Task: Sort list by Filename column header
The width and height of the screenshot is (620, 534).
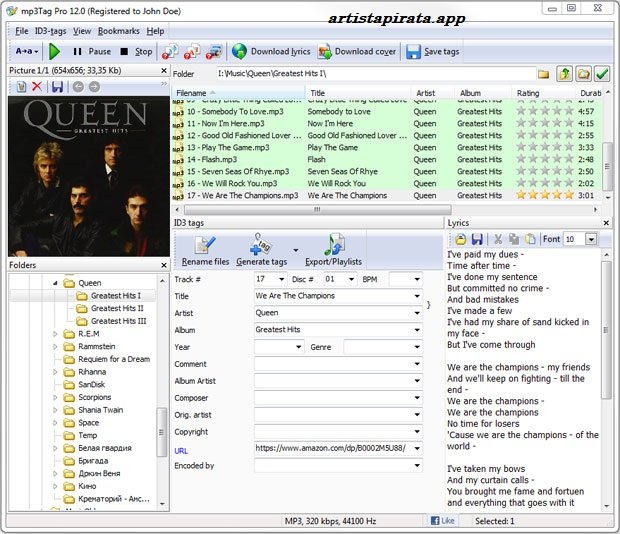Action: [x=238, y=93]
